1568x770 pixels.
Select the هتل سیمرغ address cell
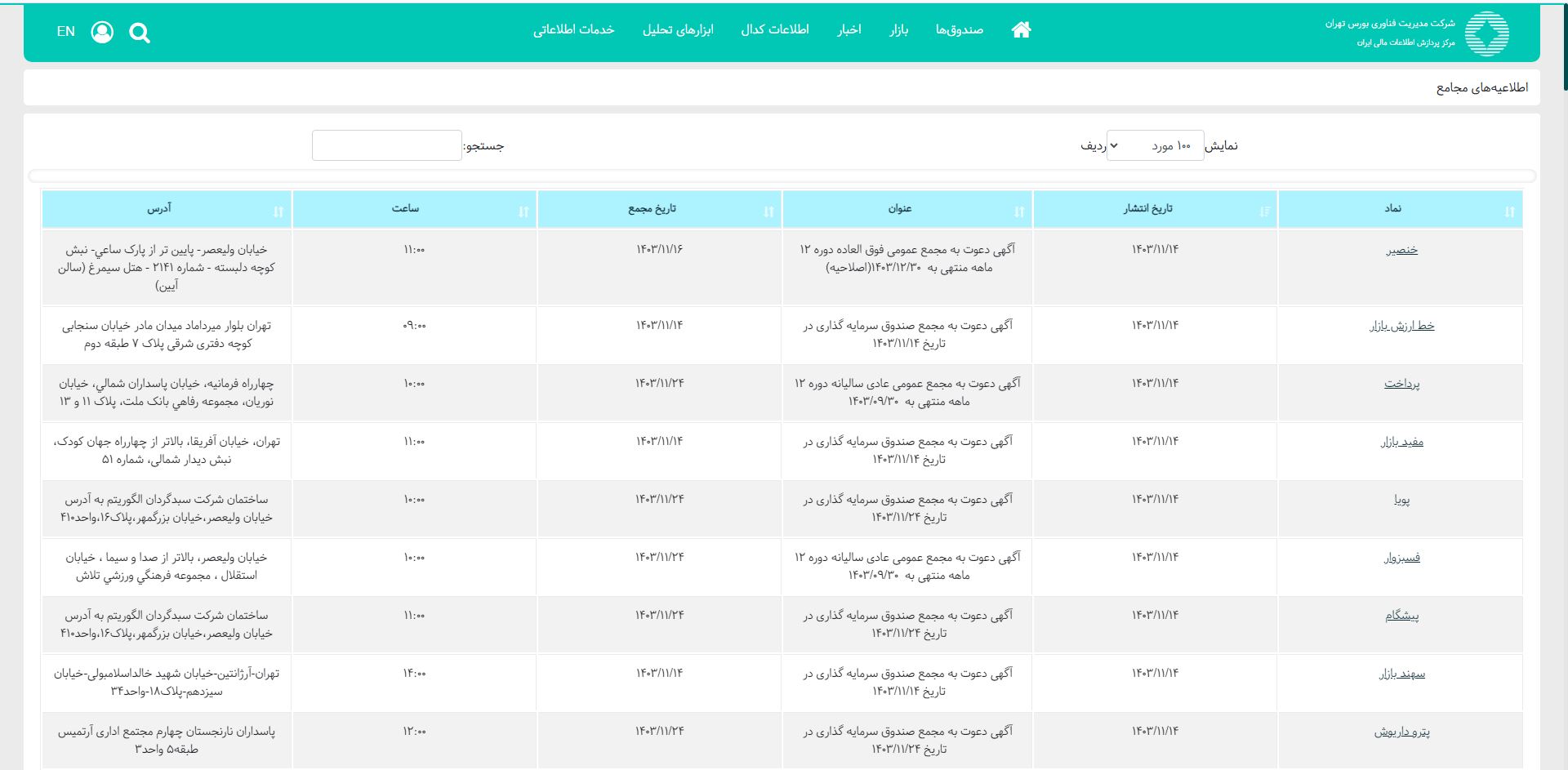167,268
